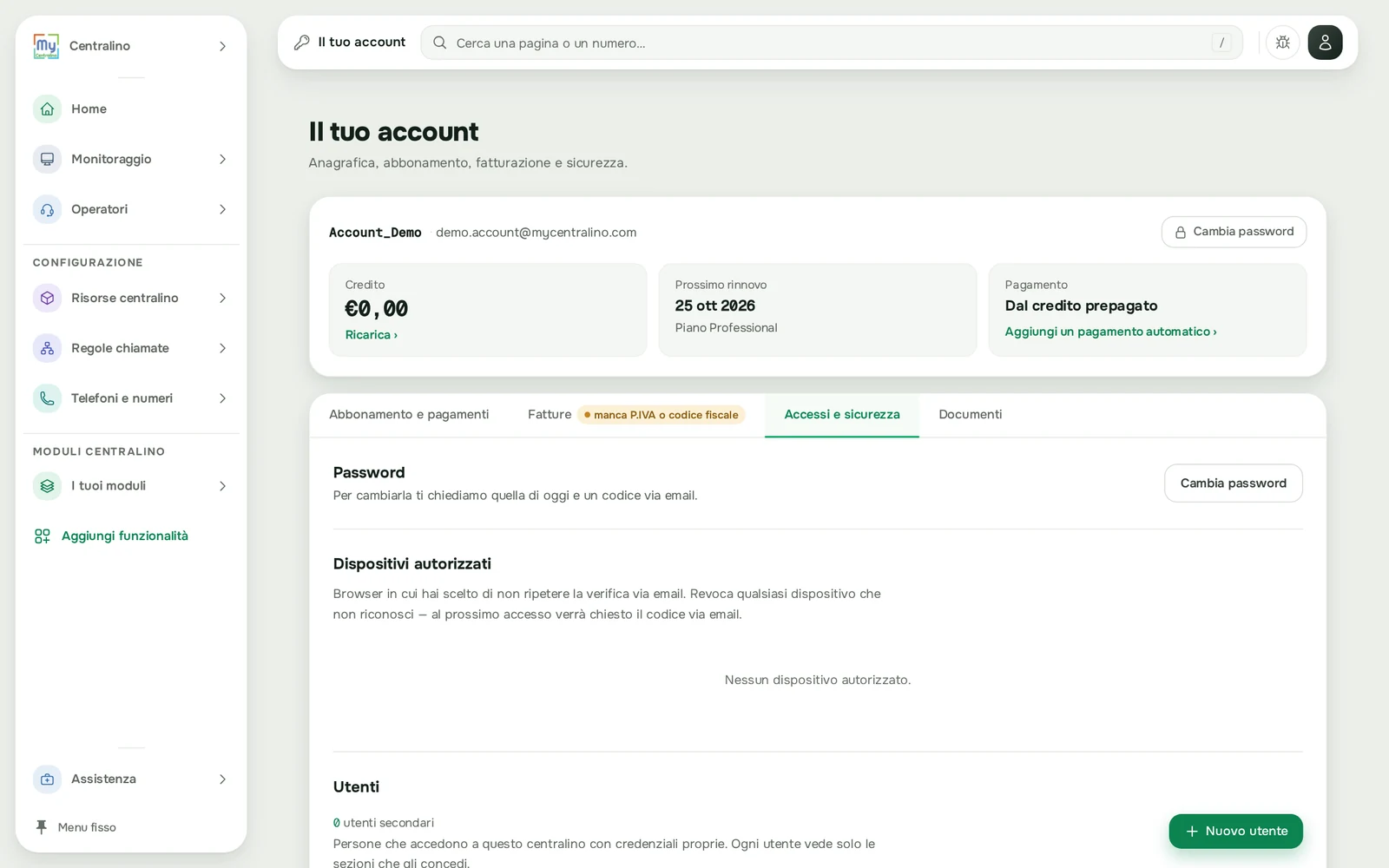Click the Telefoni e numeri phone icon

click(47, 398)
